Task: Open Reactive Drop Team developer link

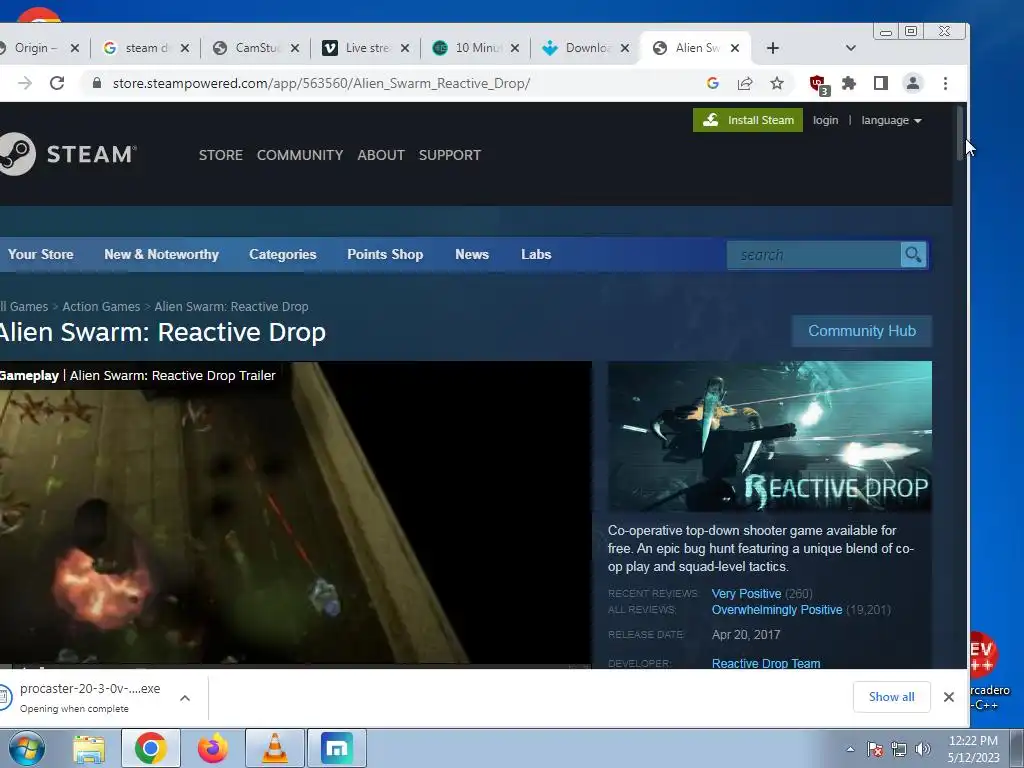Action: click(766, 663)
